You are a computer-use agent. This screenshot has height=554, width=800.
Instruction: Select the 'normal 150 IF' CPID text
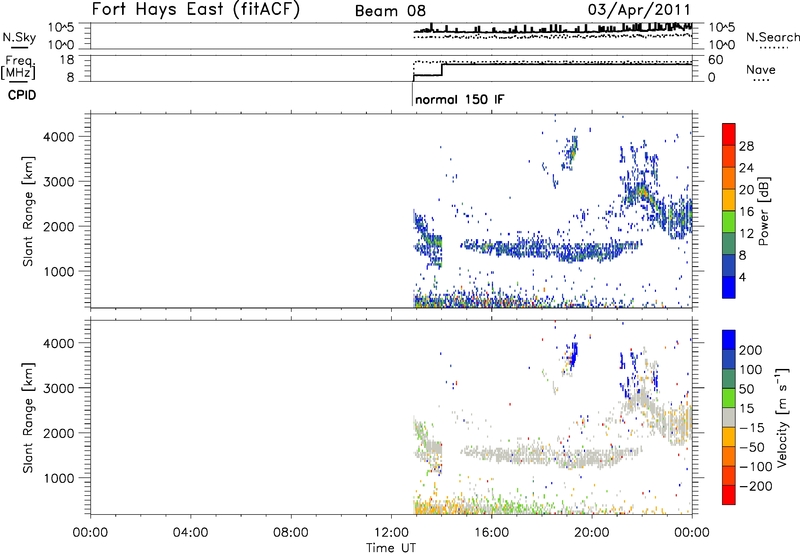[x=460, y=99]
